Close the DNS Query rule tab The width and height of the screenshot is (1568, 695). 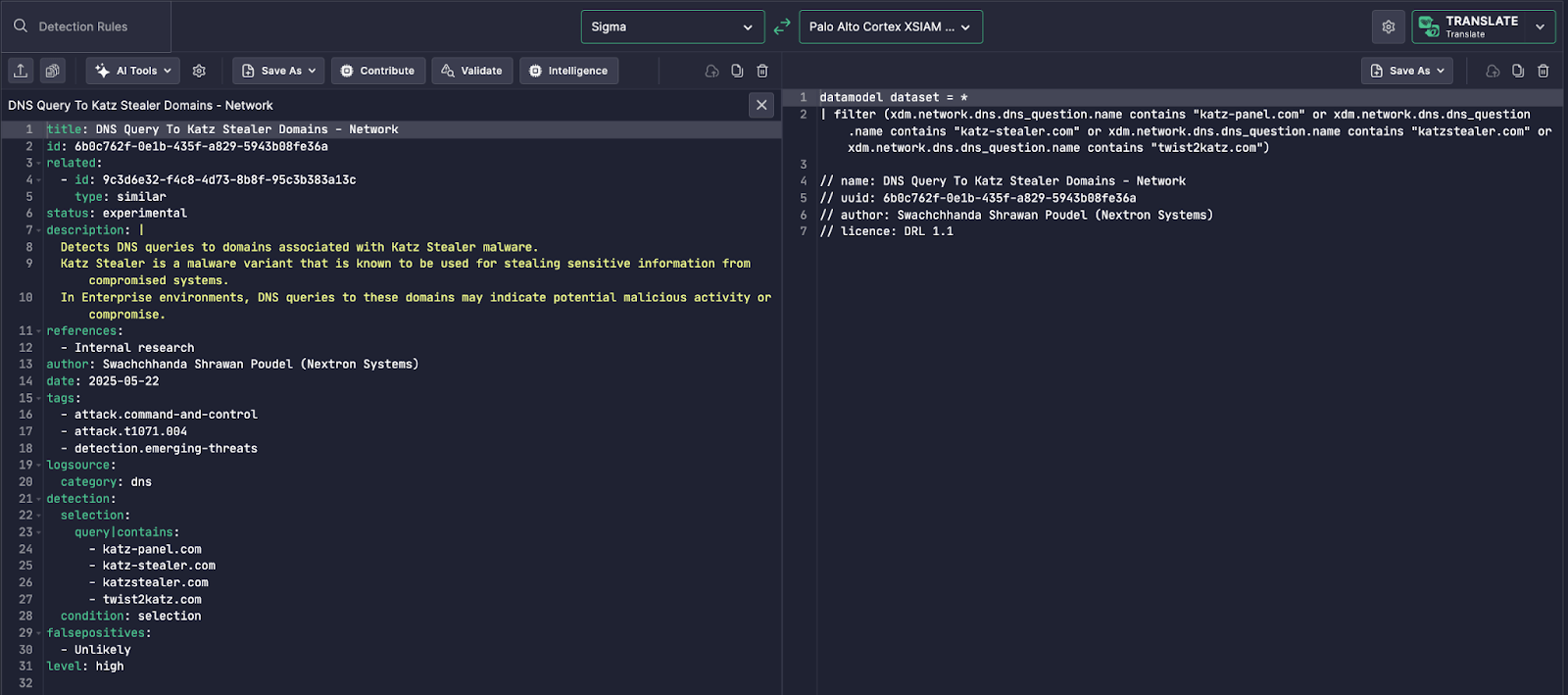point(761,105)
